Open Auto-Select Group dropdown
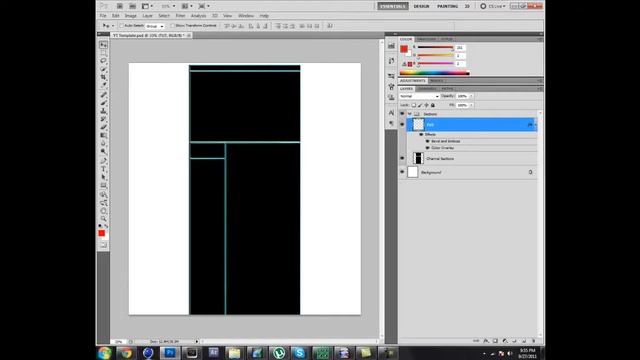Screen dimensions: 640x360 [x=155, y=26]
